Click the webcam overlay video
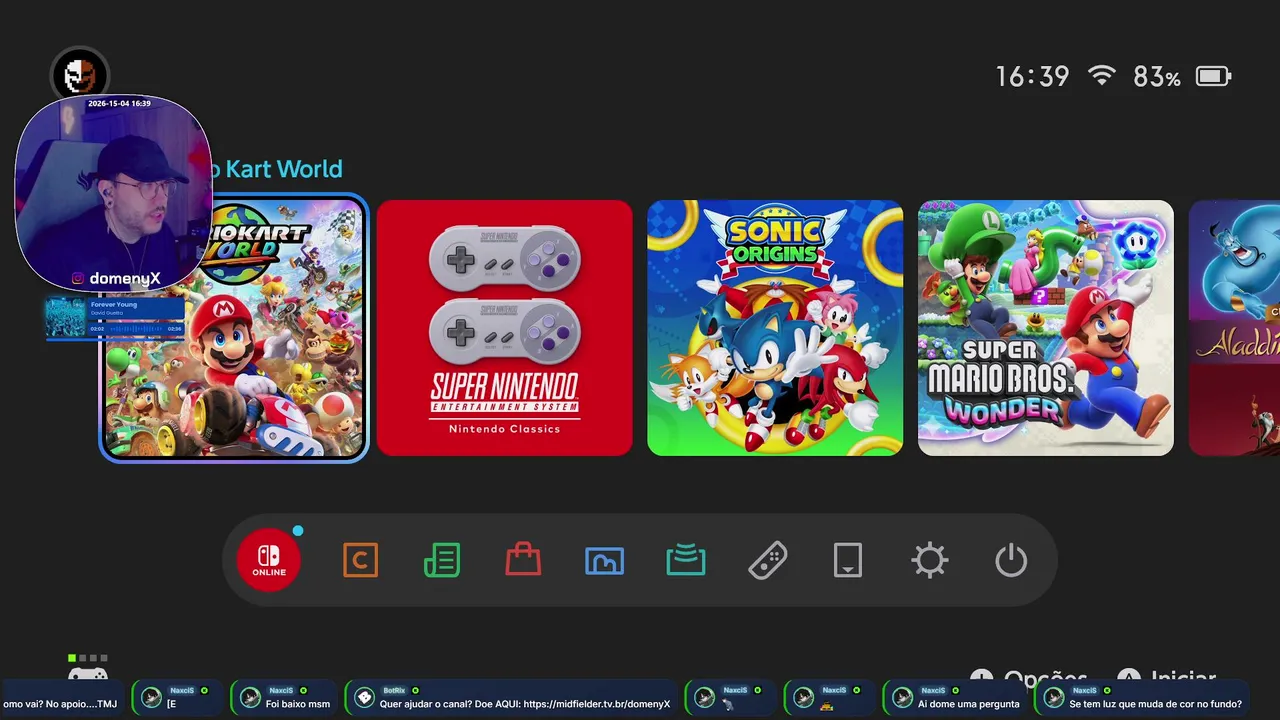The height and width of the screenshot is (720, 1280). (x=112, y=192)
